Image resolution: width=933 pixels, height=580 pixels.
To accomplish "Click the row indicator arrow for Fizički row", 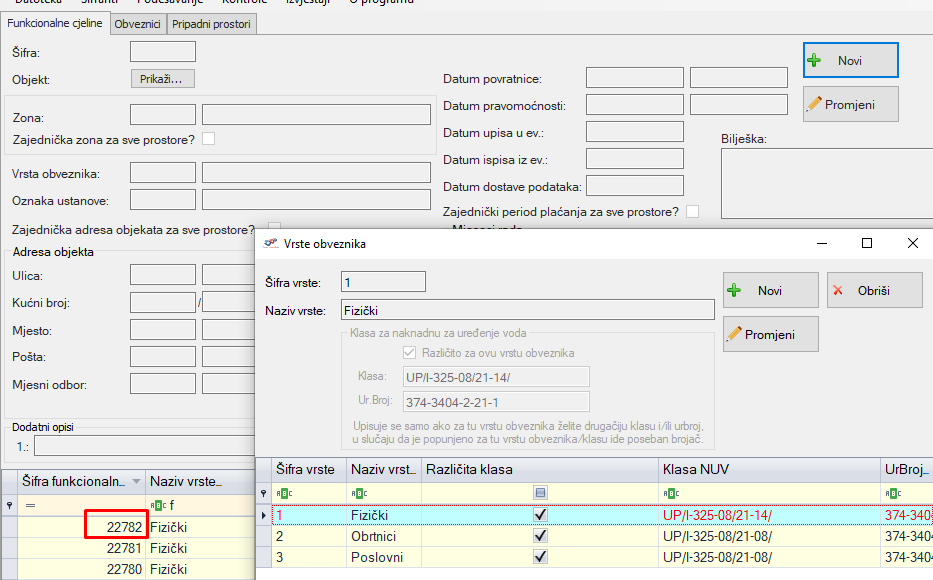I will 264,515.
